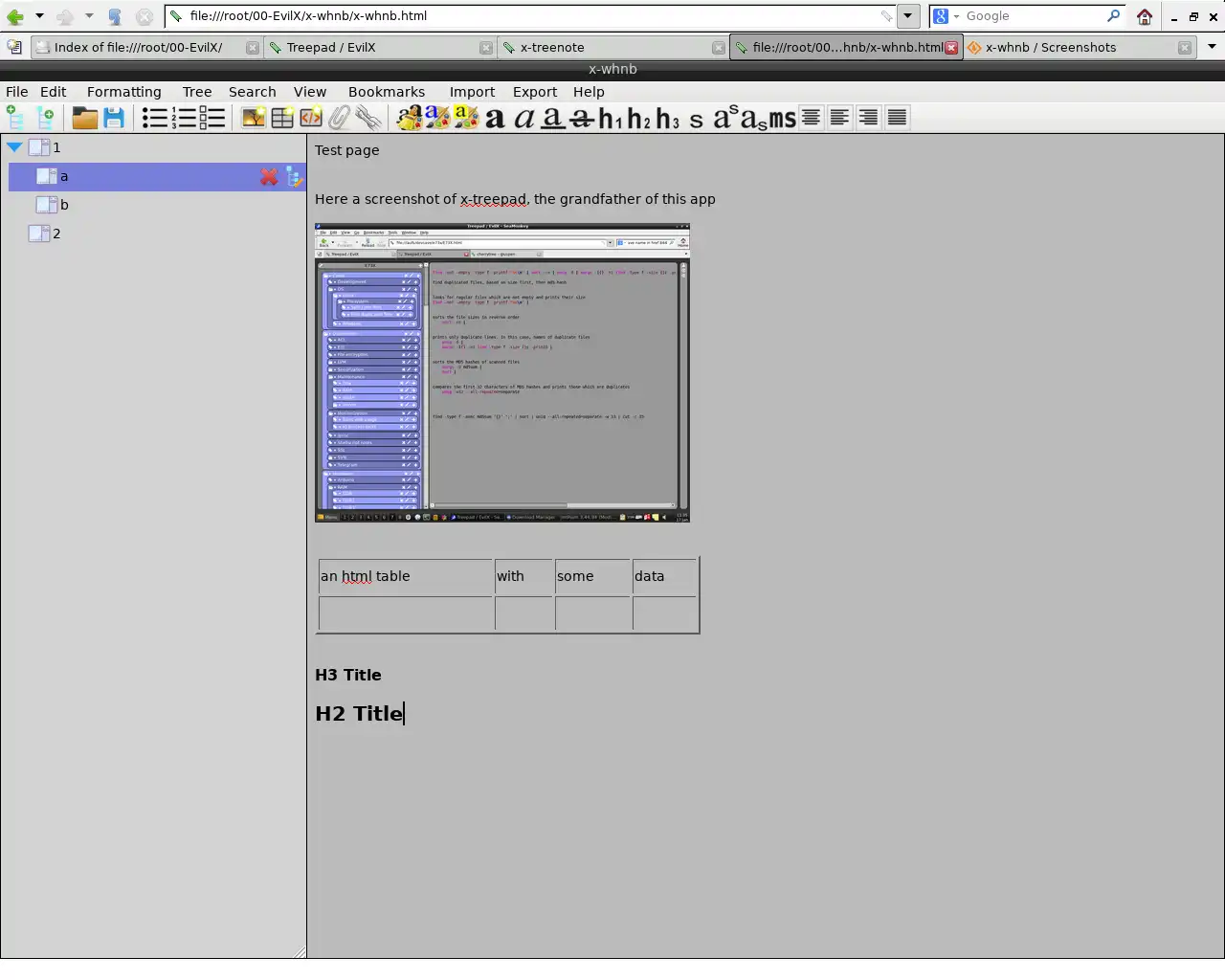Viewport: 1225px width, 980px height.
Task: Click x-treepad screenshot thumbnail
Action: [502, 373]
